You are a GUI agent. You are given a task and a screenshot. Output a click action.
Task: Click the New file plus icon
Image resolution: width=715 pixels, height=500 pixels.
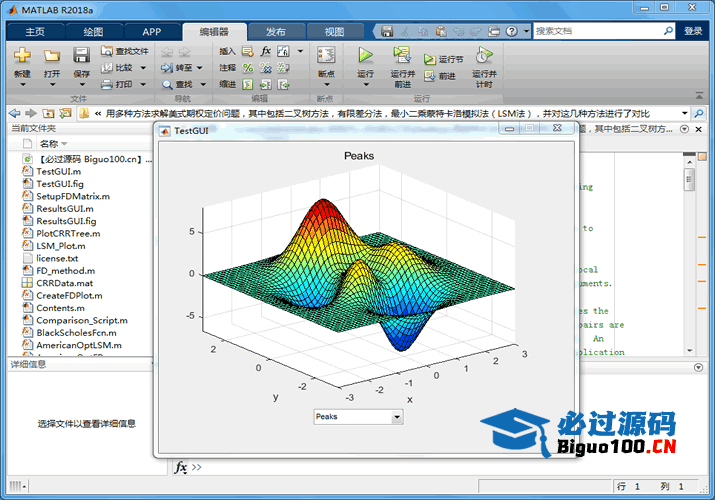coord(22,56)
